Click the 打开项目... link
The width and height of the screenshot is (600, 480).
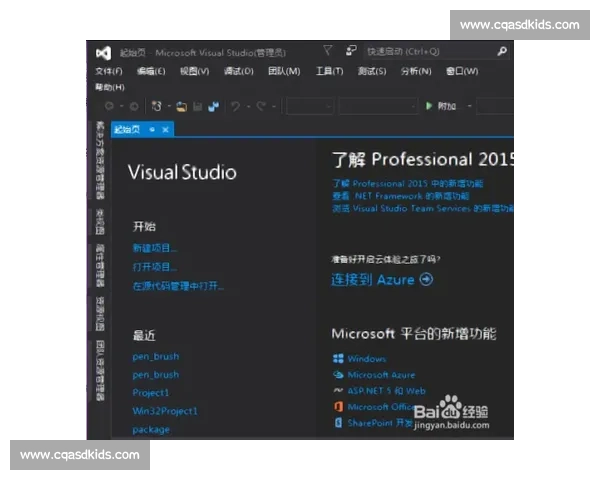(x=155, y=267)
